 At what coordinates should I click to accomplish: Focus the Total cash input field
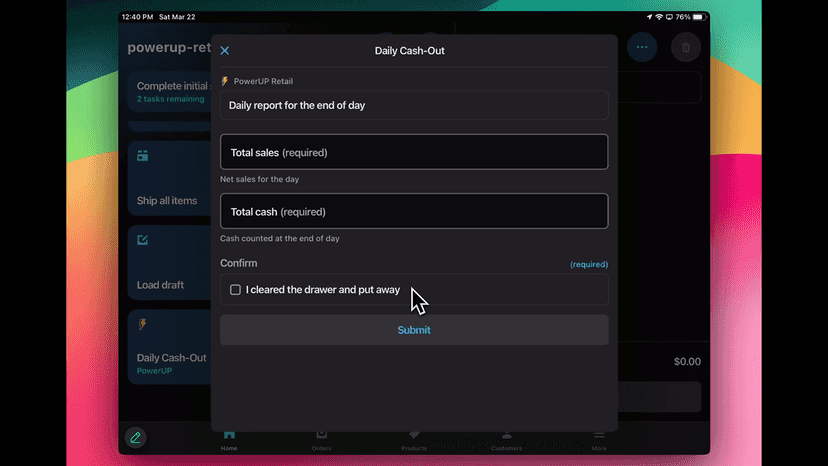click(x=414, y=211)
